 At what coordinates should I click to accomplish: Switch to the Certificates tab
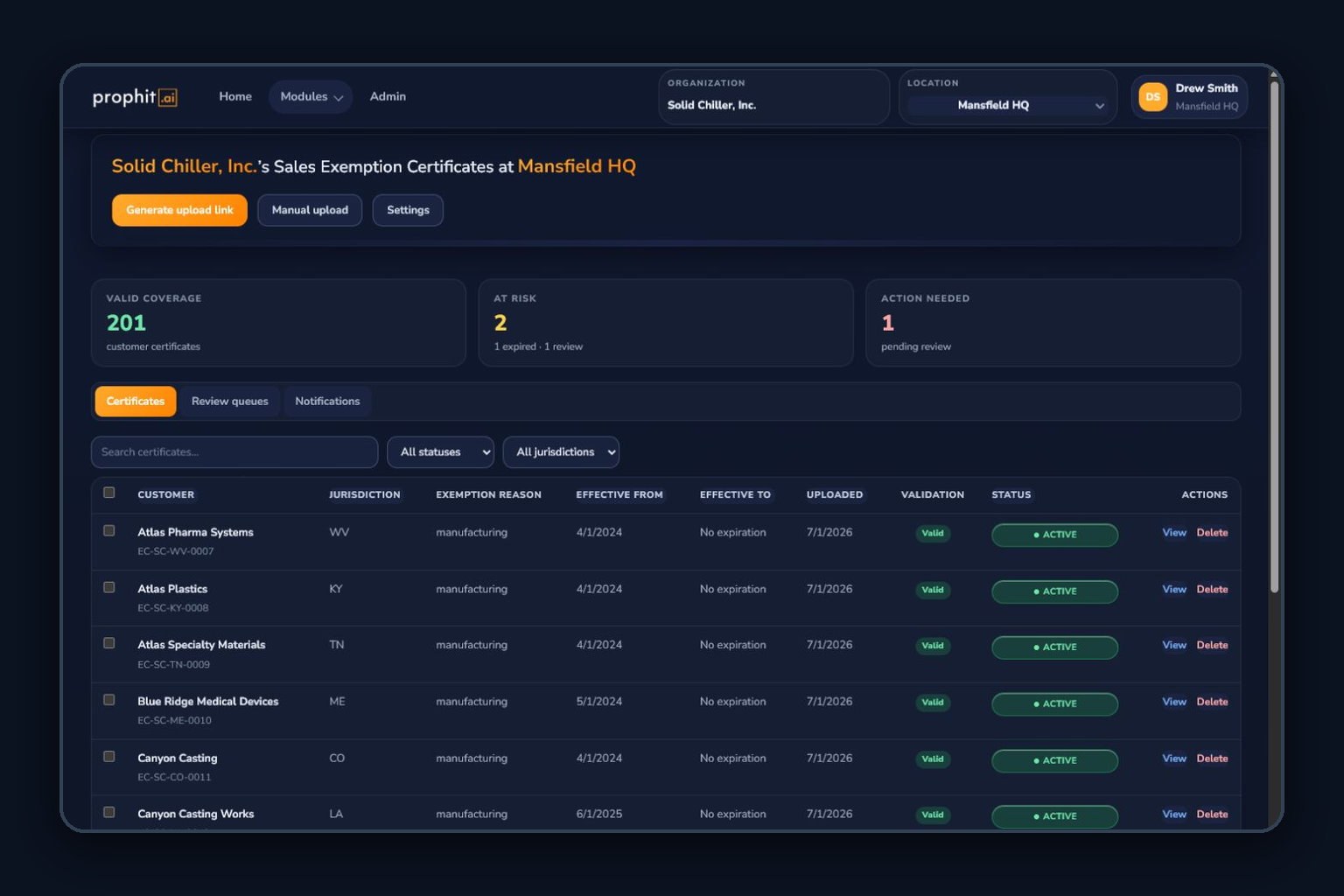(136, 402)
